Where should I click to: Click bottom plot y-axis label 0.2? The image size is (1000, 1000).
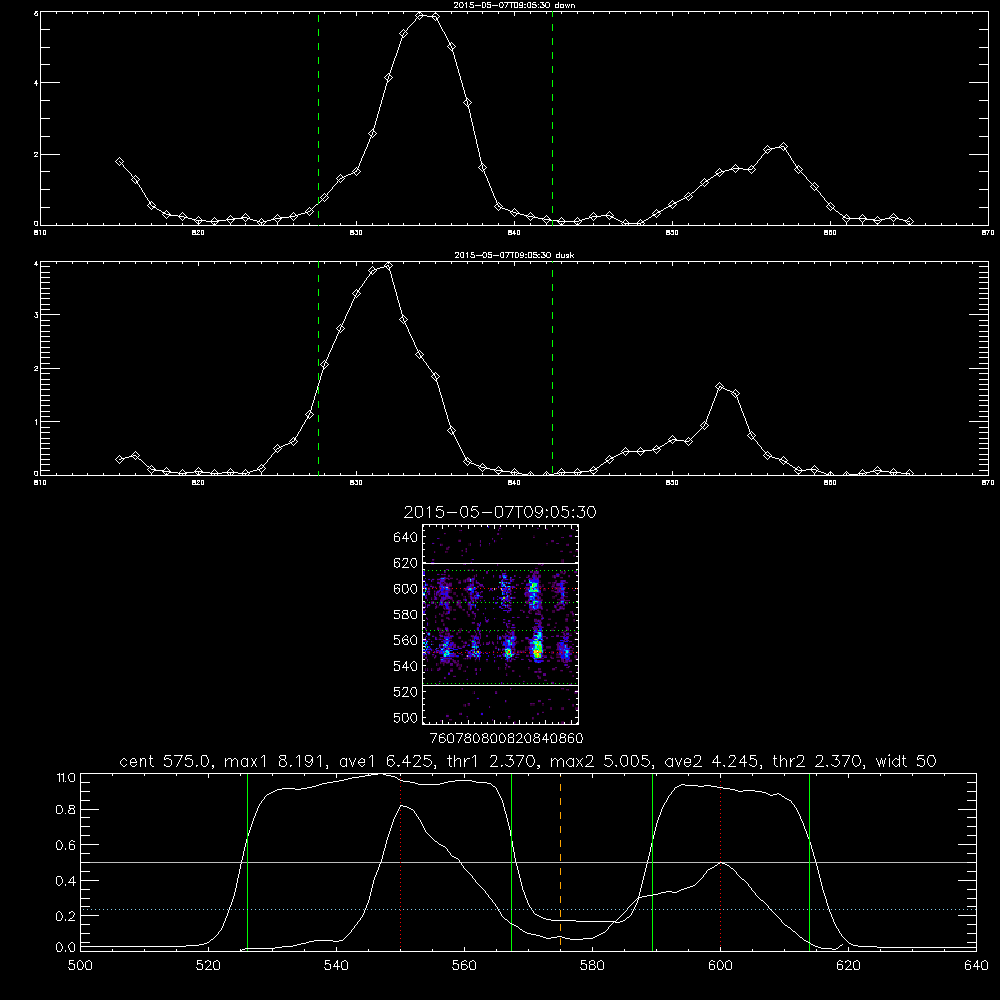click(x=66, y=916)
